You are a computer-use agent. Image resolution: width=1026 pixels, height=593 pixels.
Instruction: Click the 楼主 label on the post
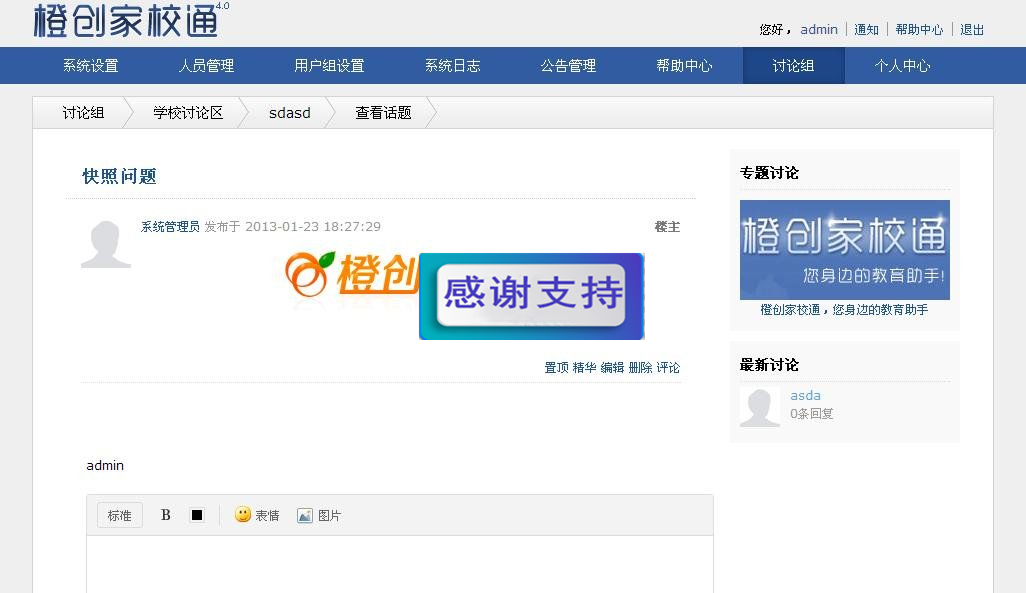pyautogui.click(x=667, y=226)
